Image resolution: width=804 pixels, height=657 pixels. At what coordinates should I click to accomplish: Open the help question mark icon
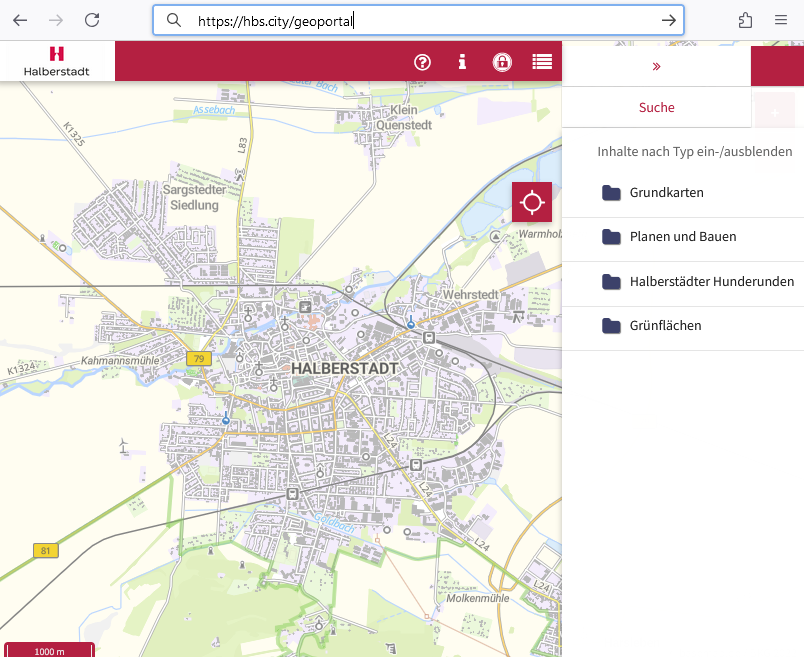422,62
